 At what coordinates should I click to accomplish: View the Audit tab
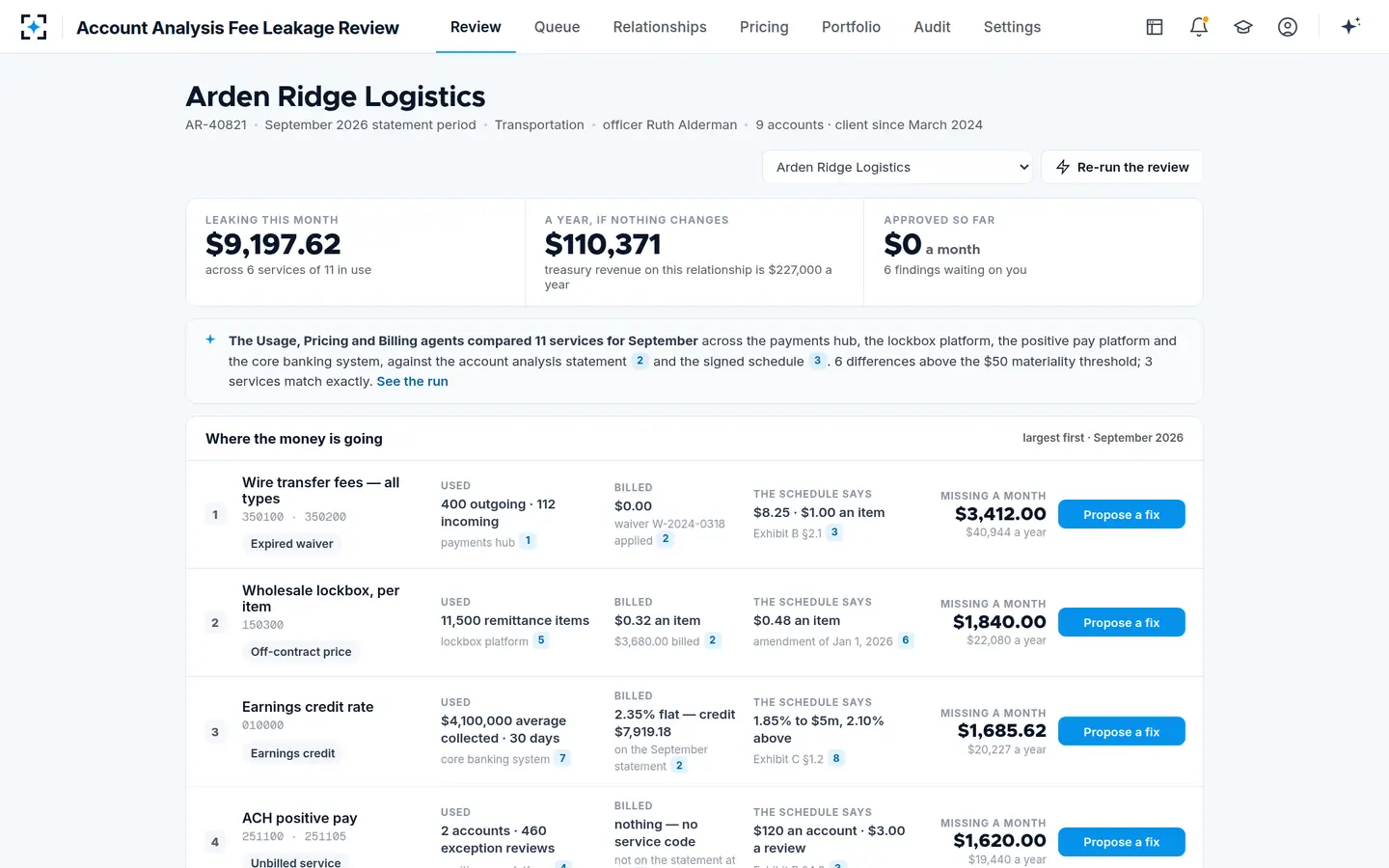pyautogui.click(x=932, y=27)
